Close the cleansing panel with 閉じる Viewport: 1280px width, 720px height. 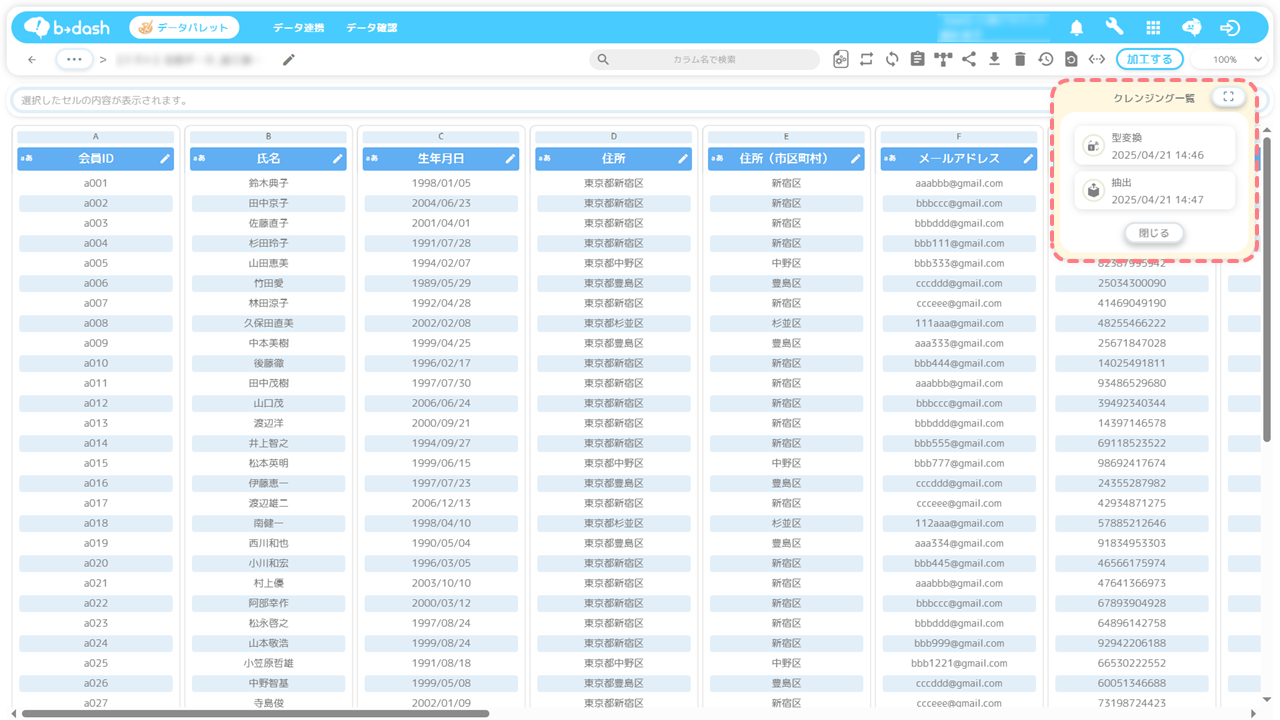1154,233
